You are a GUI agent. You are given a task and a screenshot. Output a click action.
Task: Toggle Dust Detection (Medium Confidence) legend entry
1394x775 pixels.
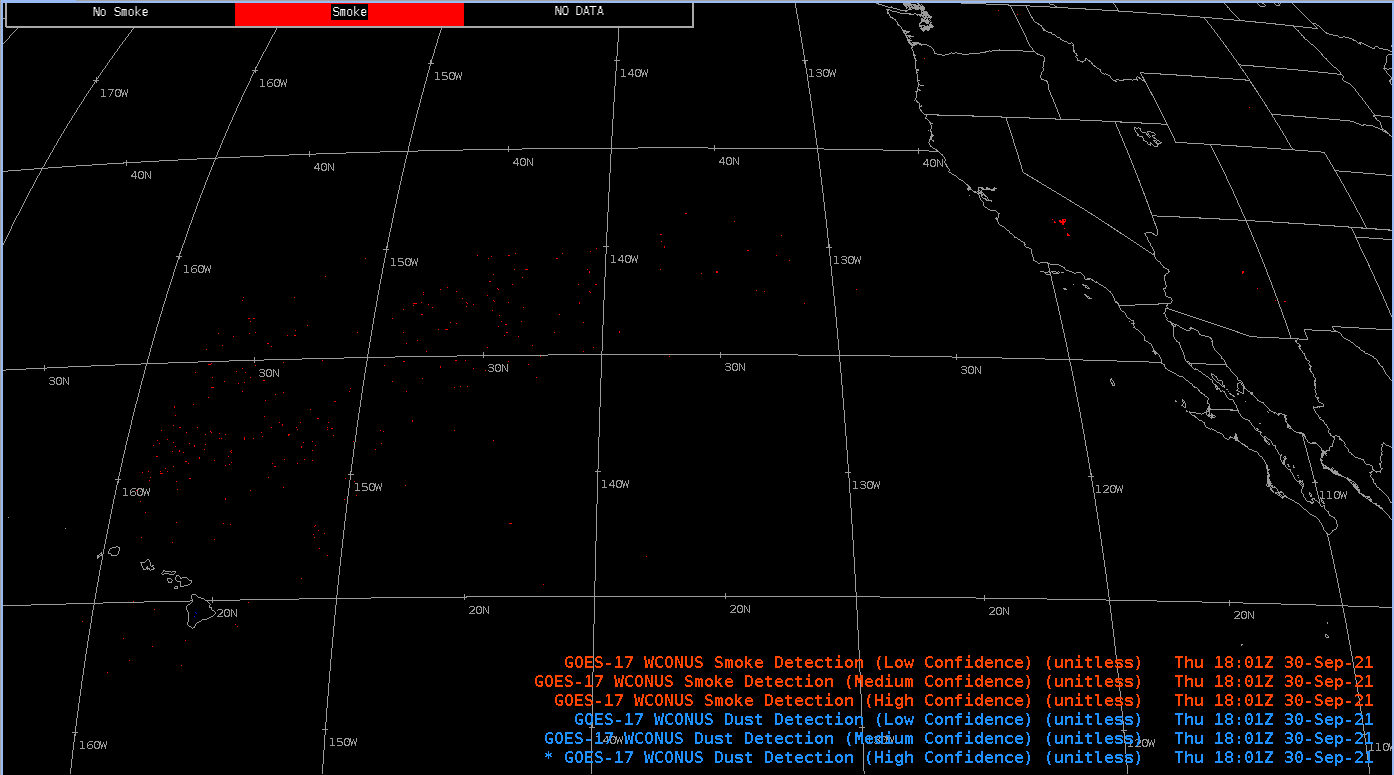(958, 739)
